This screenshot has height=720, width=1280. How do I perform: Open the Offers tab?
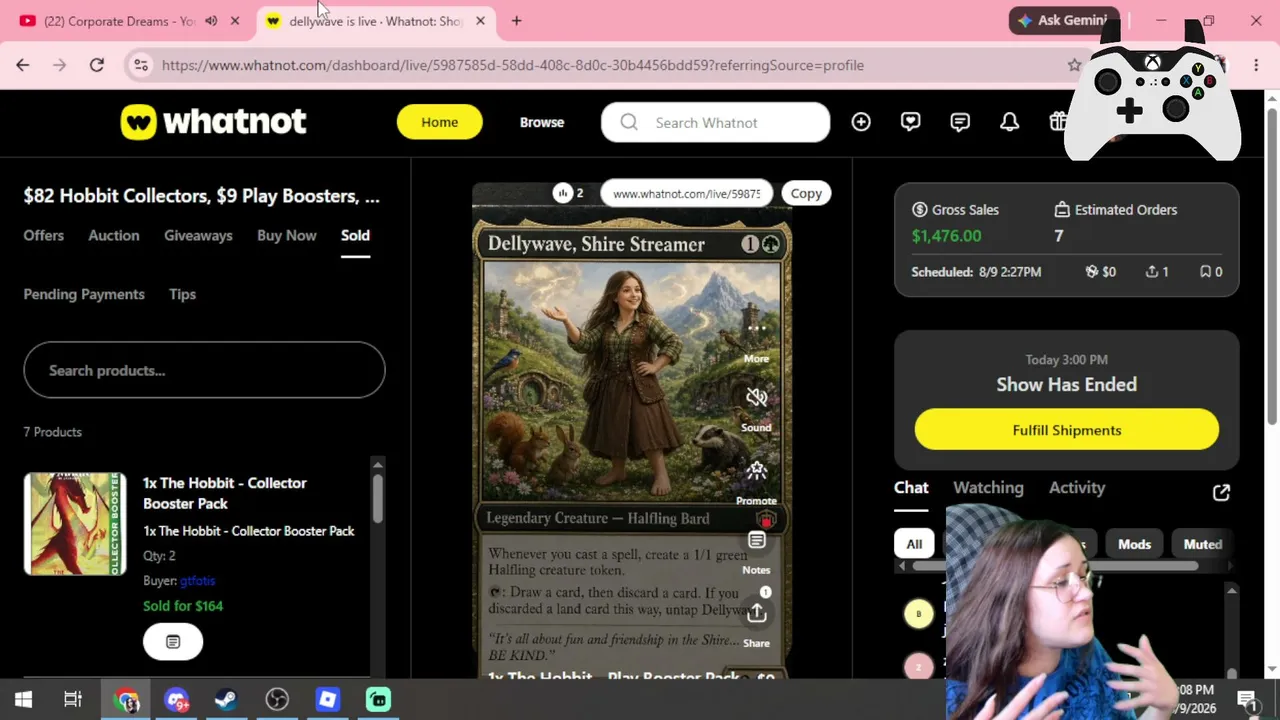pos(44,235)
